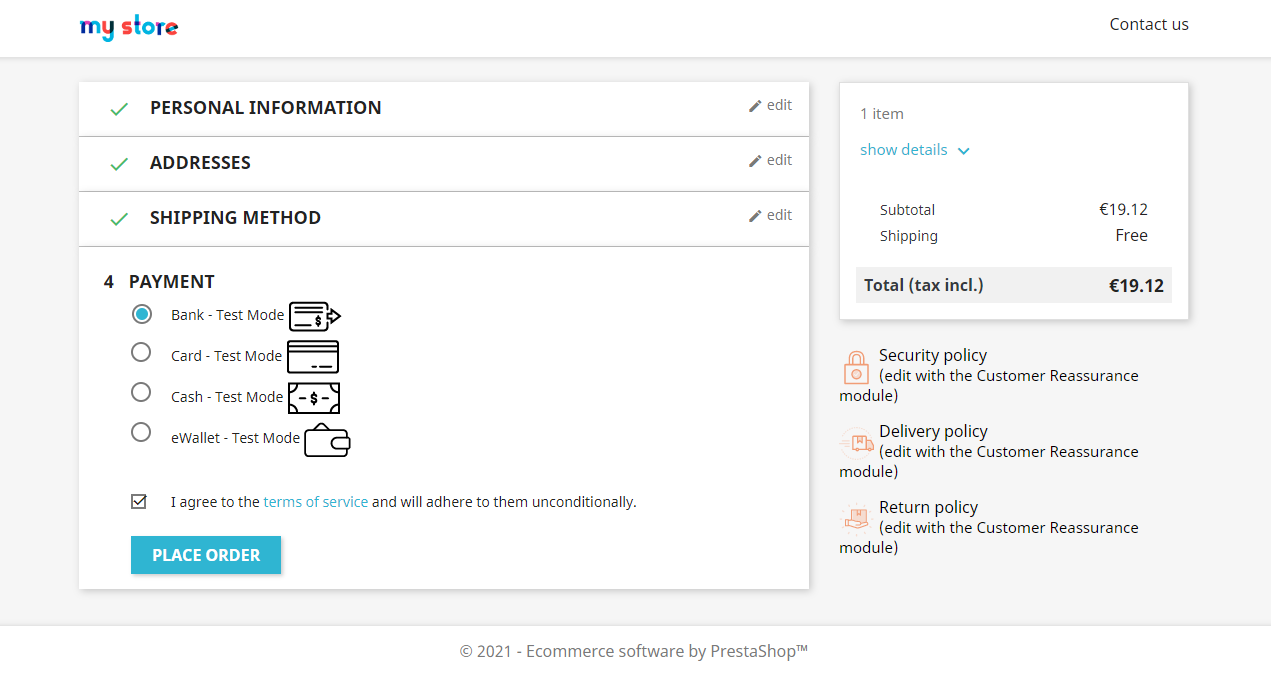
Task: Select the Bank - Test Mode radio button
Action: point(142,314)
